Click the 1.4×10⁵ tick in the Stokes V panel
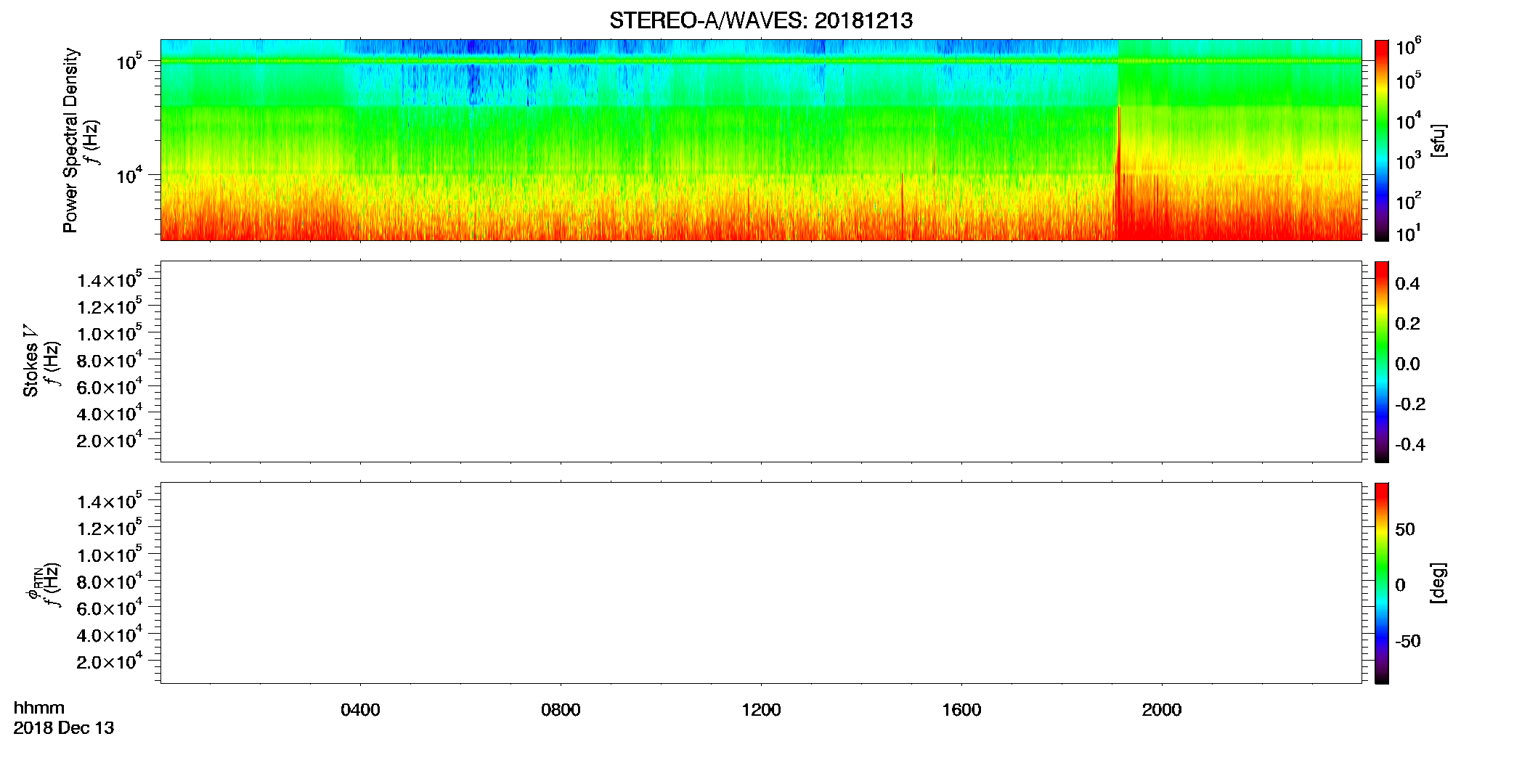 pos(110,279)
